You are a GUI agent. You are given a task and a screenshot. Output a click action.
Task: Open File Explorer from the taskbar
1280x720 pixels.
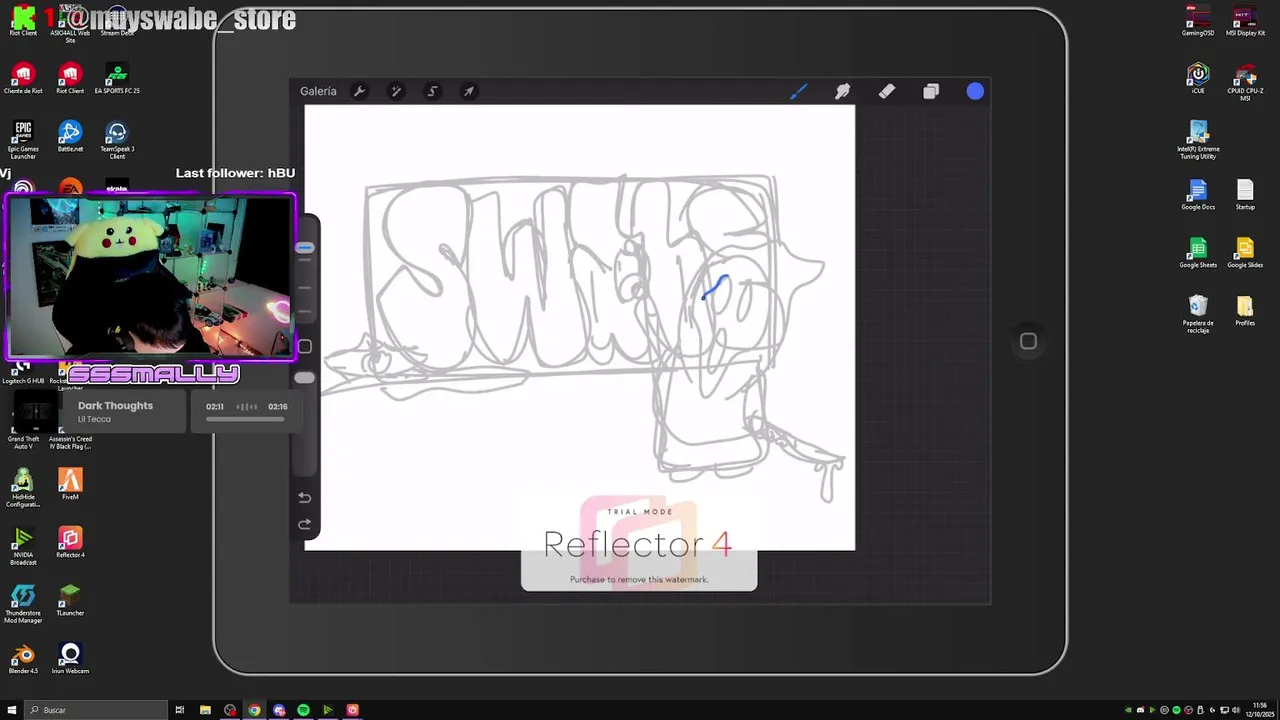click(205, 710)
